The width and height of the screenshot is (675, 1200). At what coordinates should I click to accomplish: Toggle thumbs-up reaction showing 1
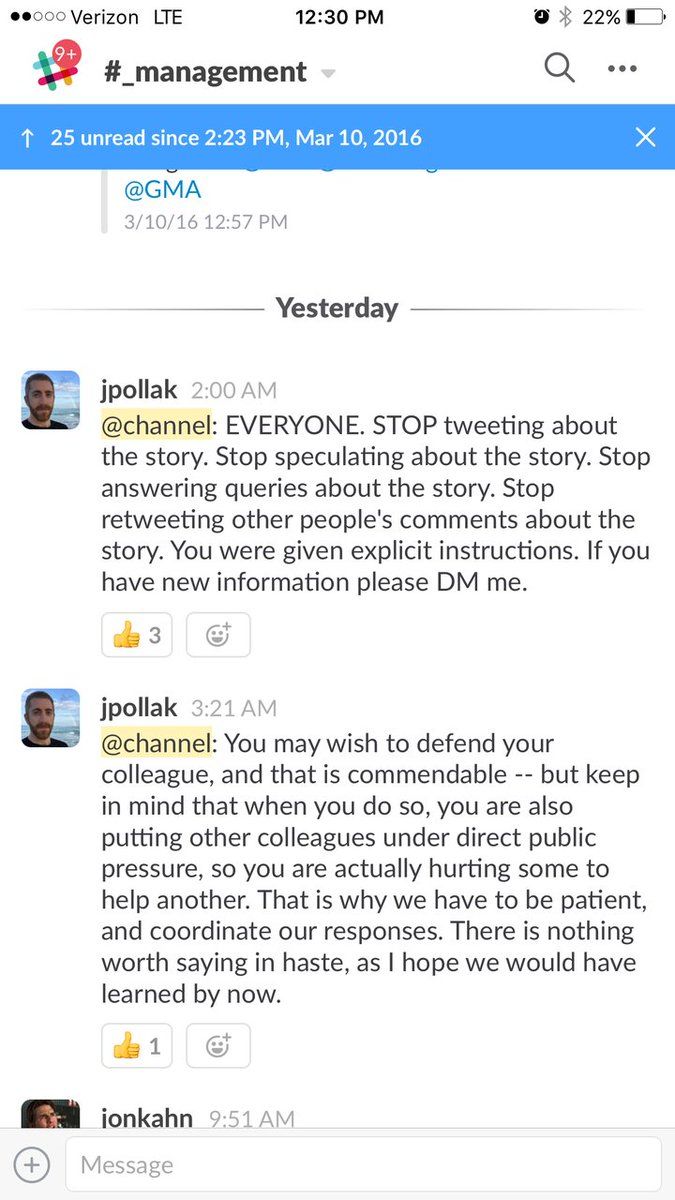tap(136, 1046)
